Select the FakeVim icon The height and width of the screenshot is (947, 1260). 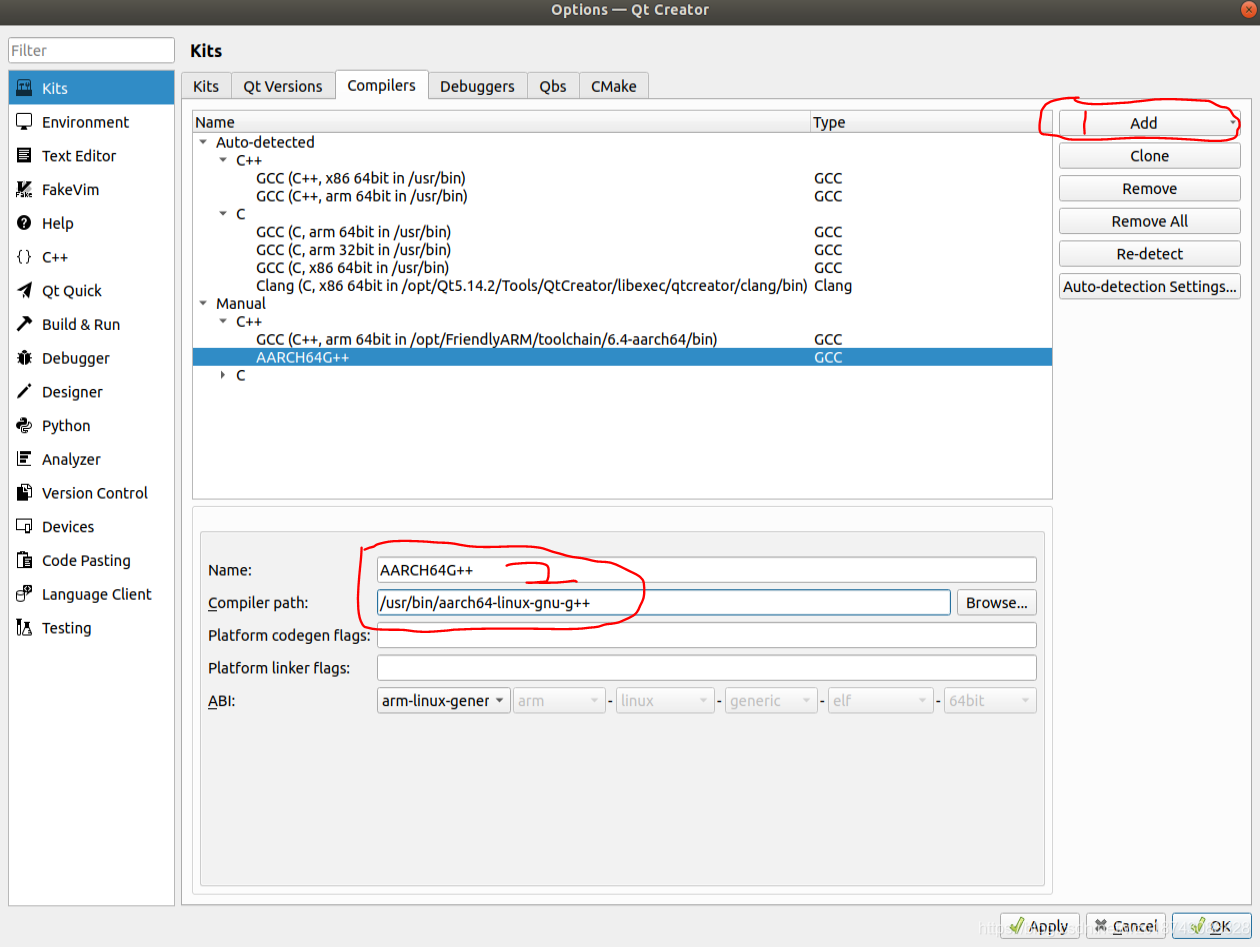tap(24, 190)
